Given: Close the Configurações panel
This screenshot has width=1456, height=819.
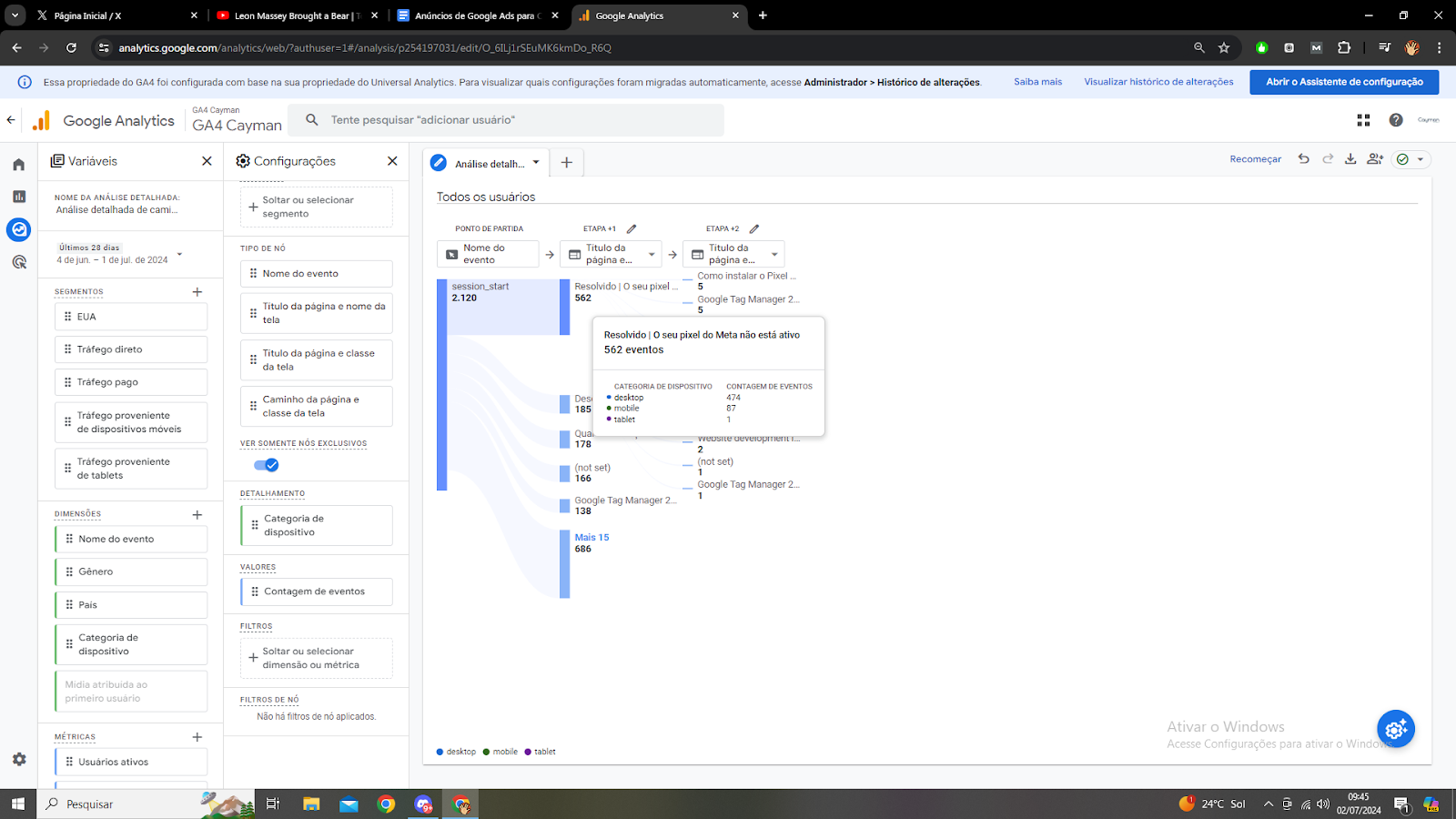Looking at the screenshot, I should click(392, 161).
